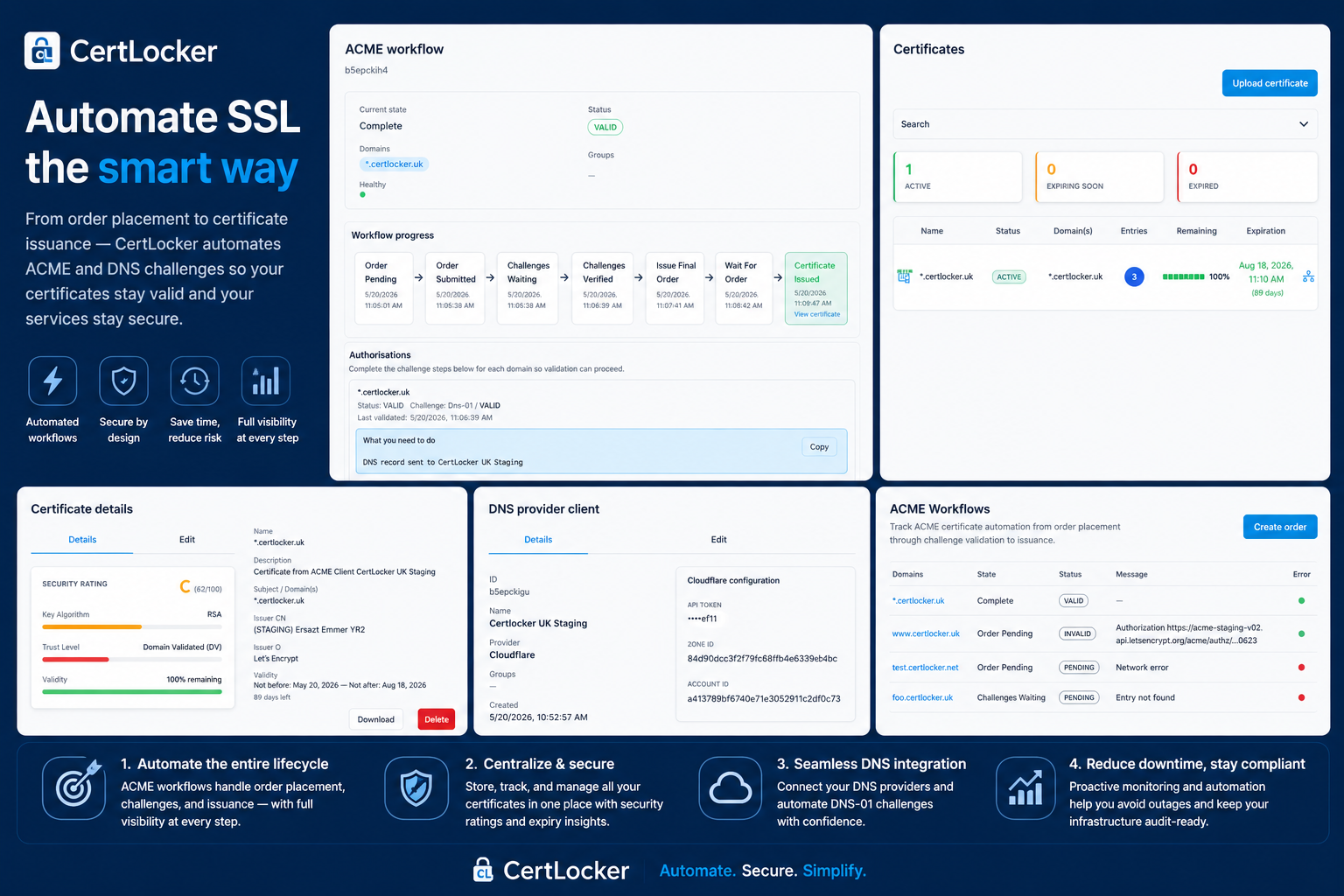Image resolution: width=1344 pixels, height=896 pixels.
Task: Click the Network error message text
Action: (x=1142, y=668)
